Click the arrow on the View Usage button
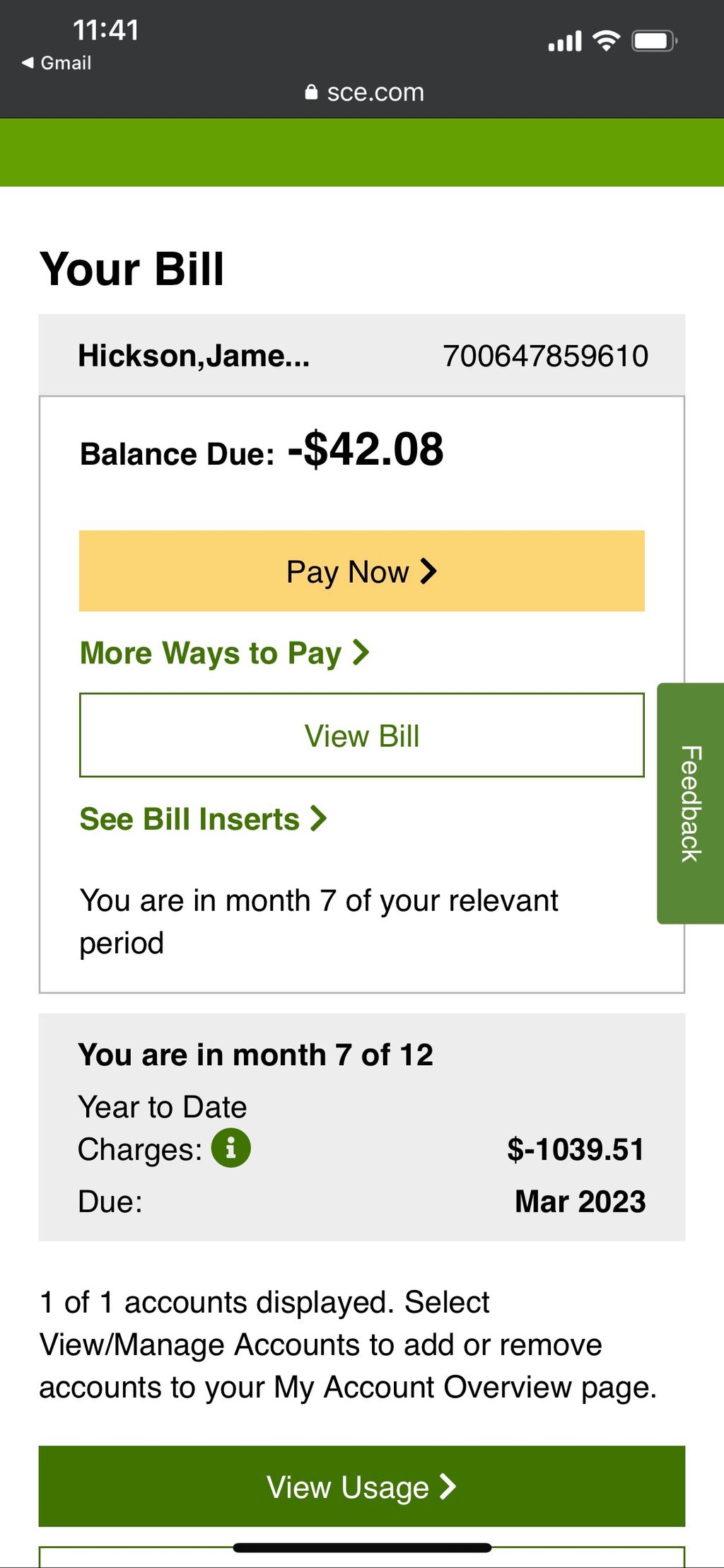The width and height of the screenshot is (724, 1568). click(x=448, y=1486)
